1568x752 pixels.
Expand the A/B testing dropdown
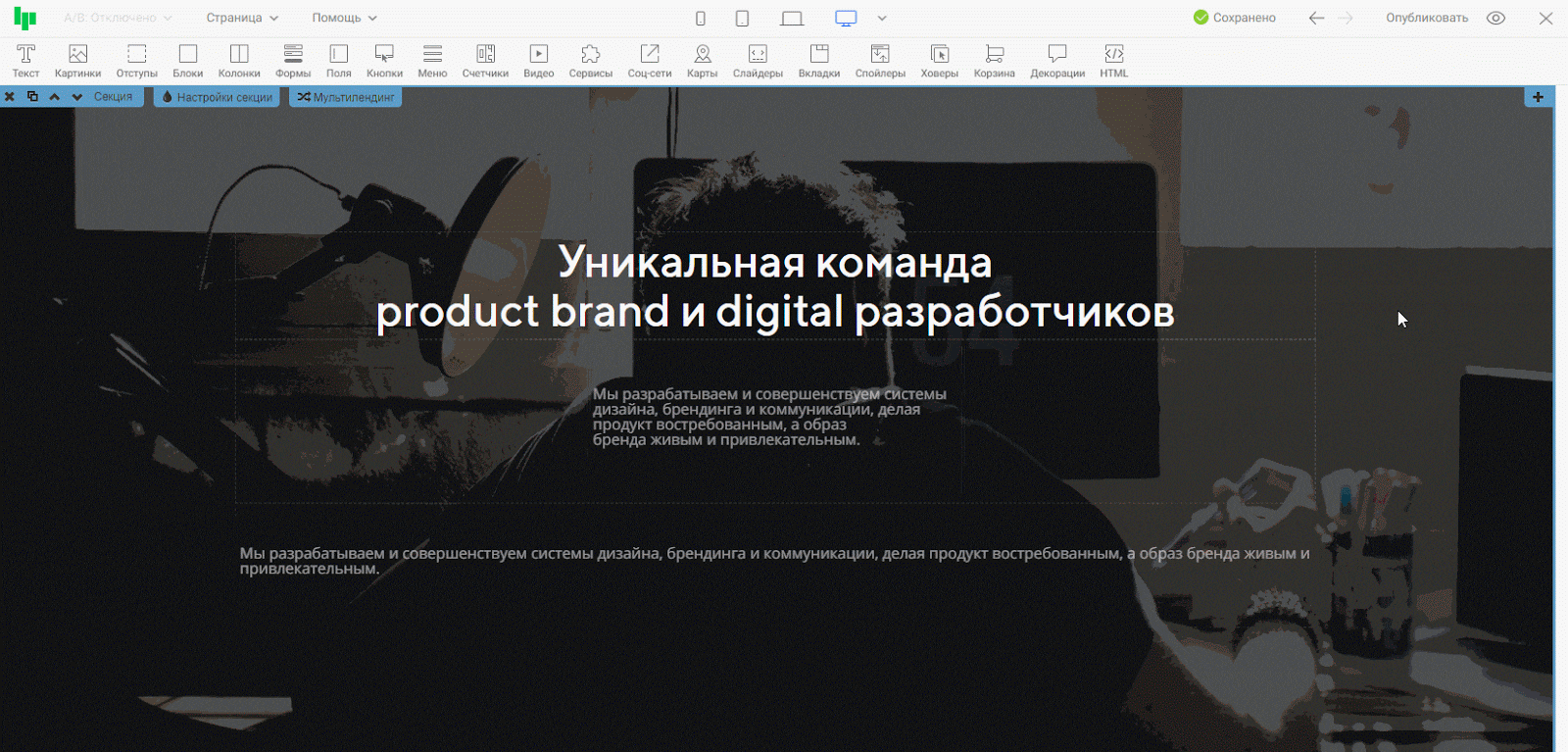[x=118, y=18]
